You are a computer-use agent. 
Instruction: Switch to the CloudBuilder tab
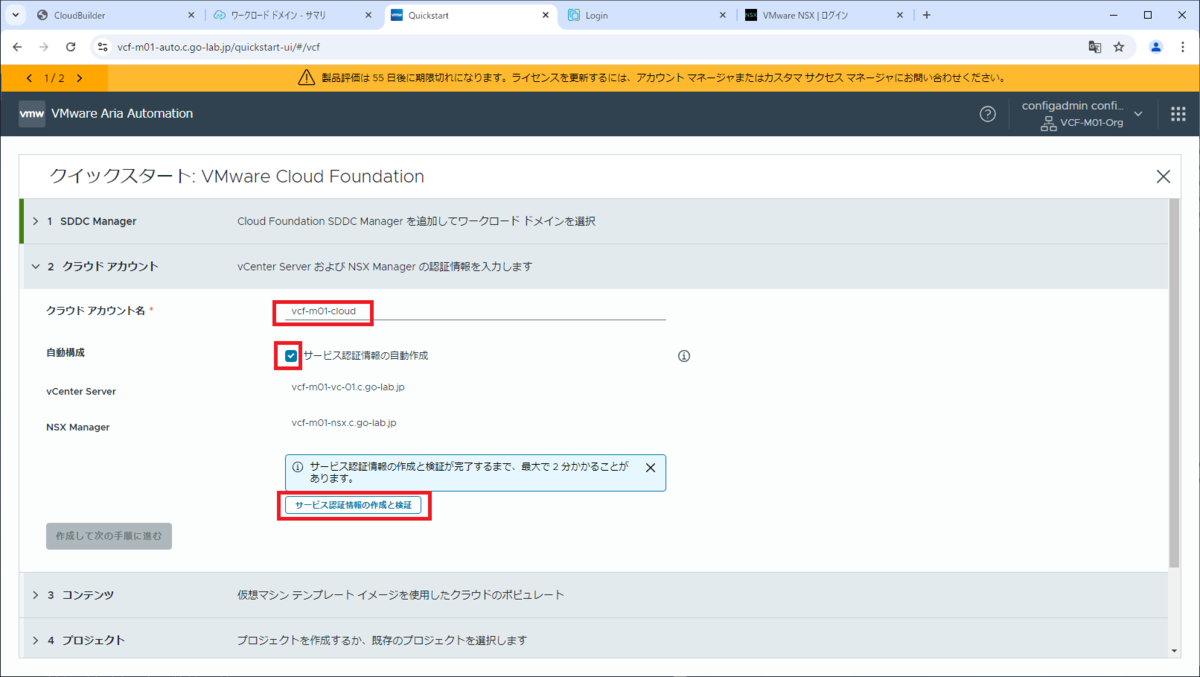point(115,15)
